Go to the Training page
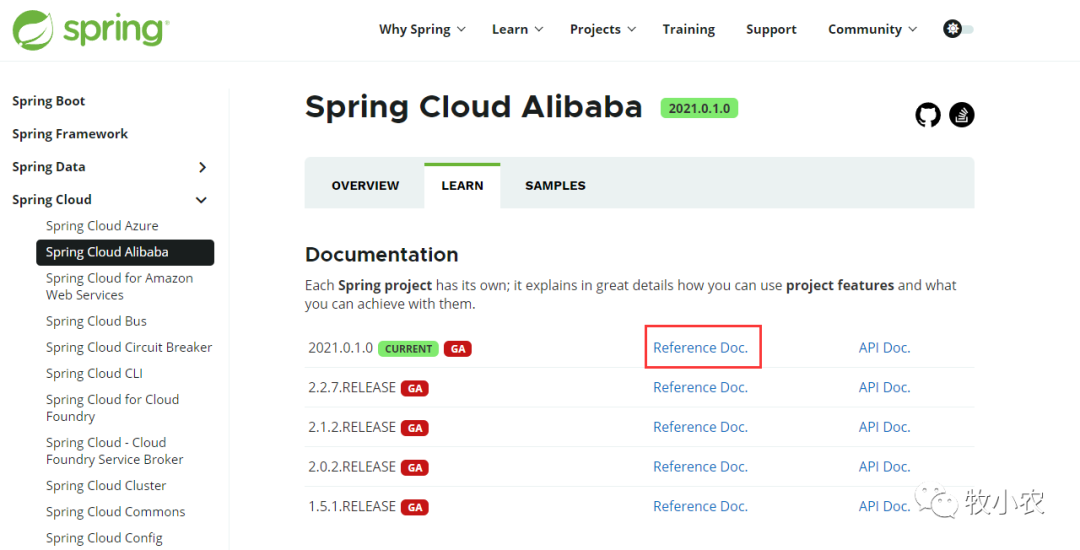Image resolution: width=1080 pixels, height=550 pixels. click(x=689, y=29)
